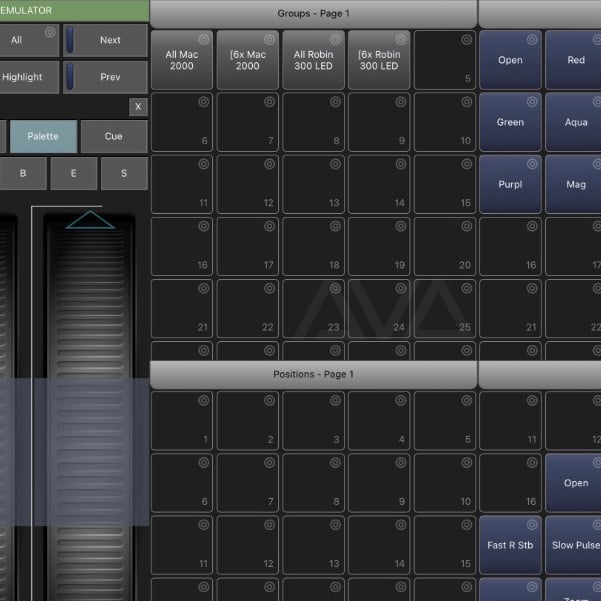Click the circle icon in Groups cell 19
Viewport: 601px width, 601px height.
click(x=401, y=226)
